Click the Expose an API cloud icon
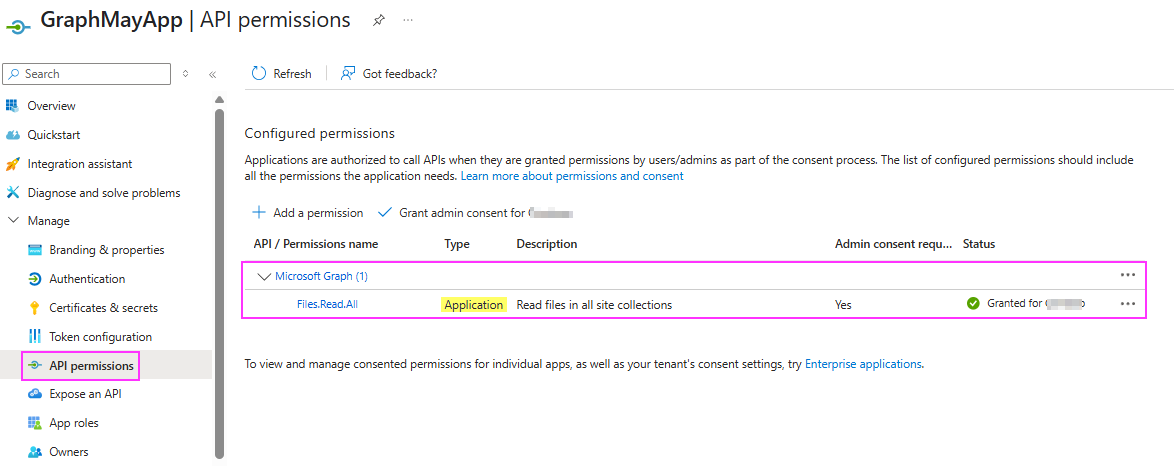1174x466 pixels. pyautogui.click(x=34, y=394)
